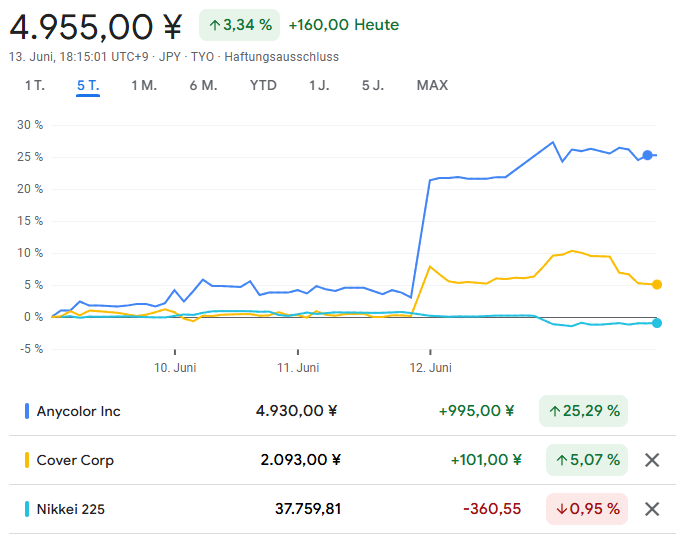Click the blue Anycolor end point marker
683x541 pixels.
[x=647, y=155]
